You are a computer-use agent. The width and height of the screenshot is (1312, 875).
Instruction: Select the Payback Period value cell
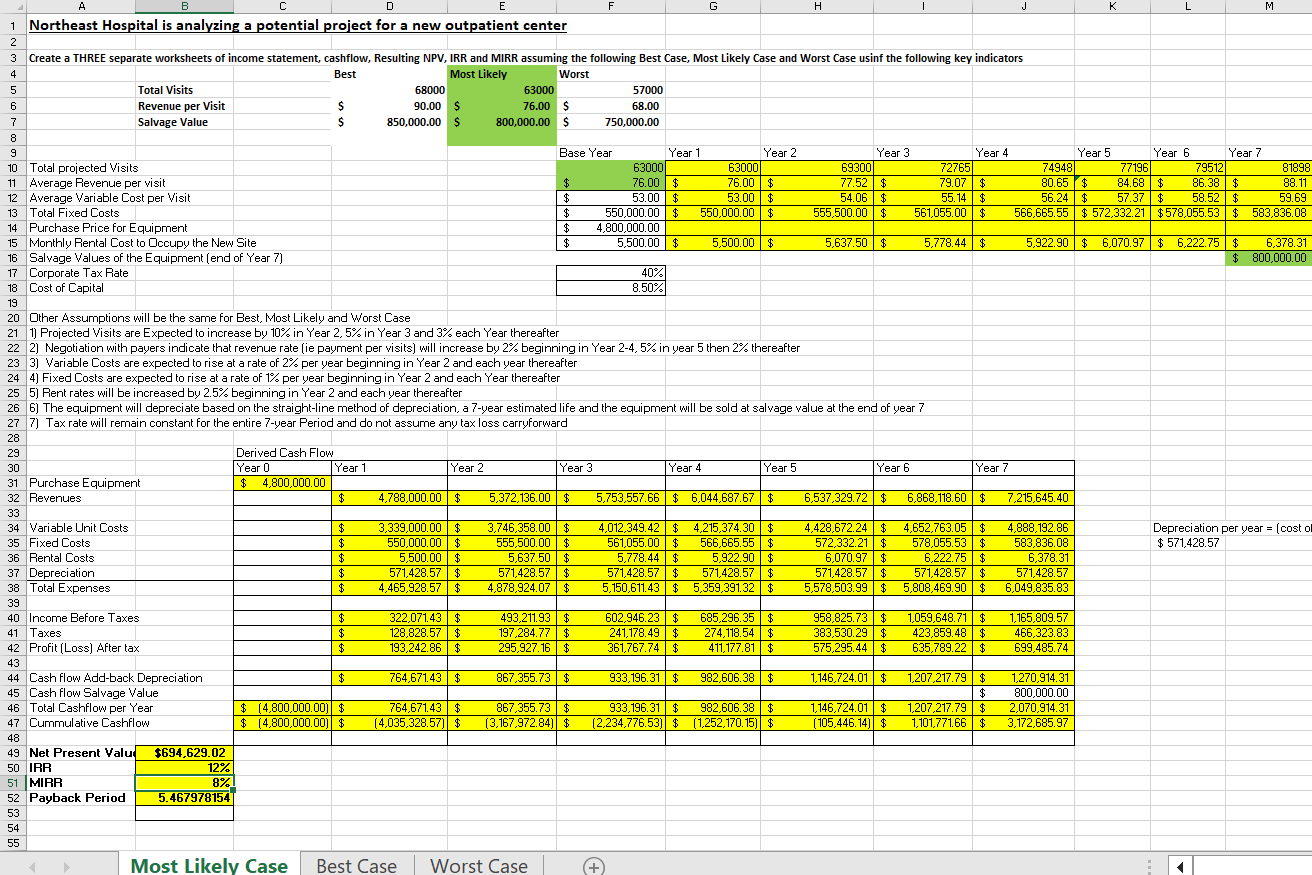pyautogui.click(x=184, y=797)
